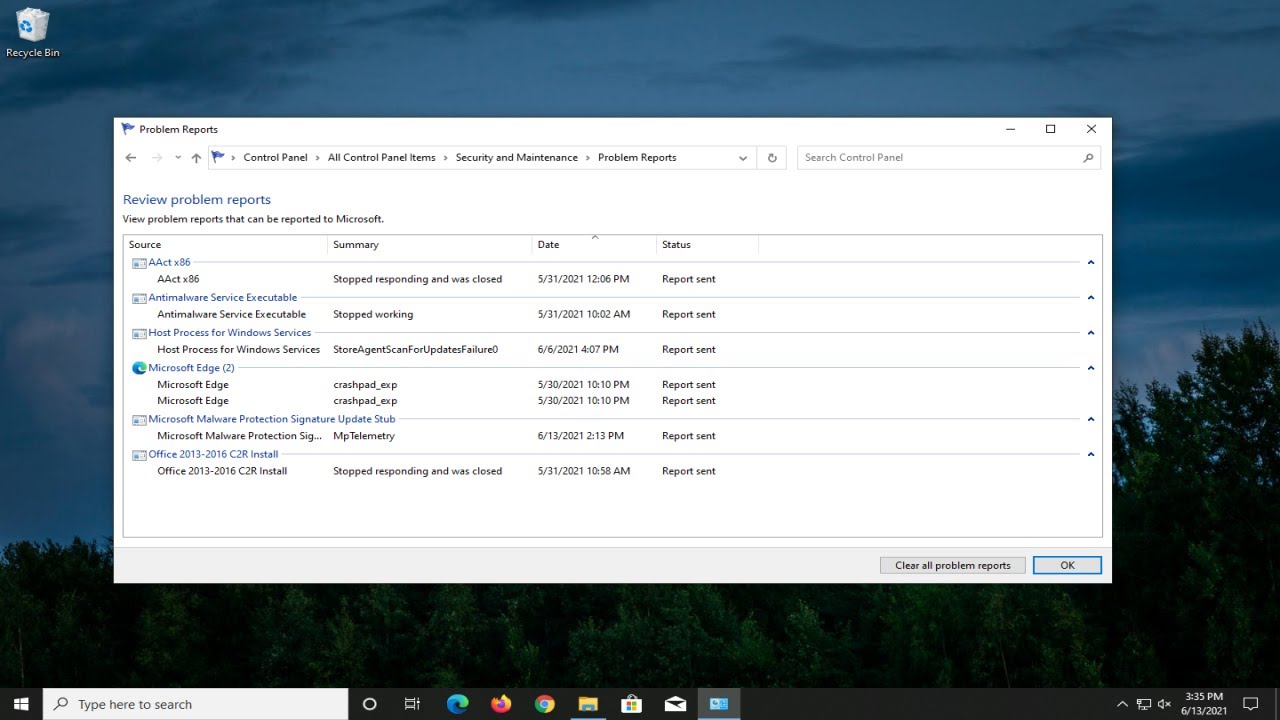Minimize the Problem Reports window
This screenshot has width=1280, height=720.
(1010, 129)
